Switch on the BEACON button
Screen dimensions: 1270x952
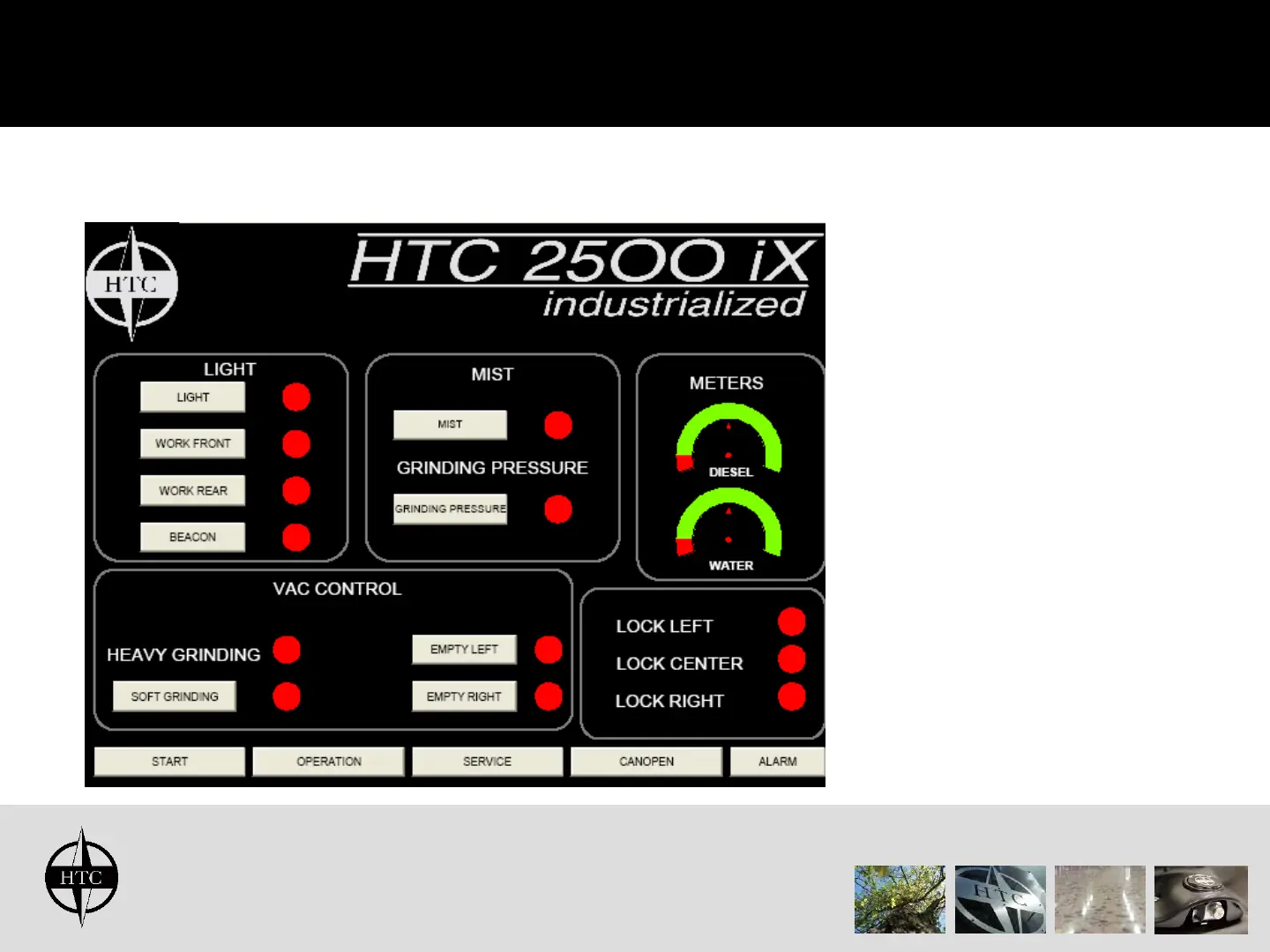click(x=192, y=537)
